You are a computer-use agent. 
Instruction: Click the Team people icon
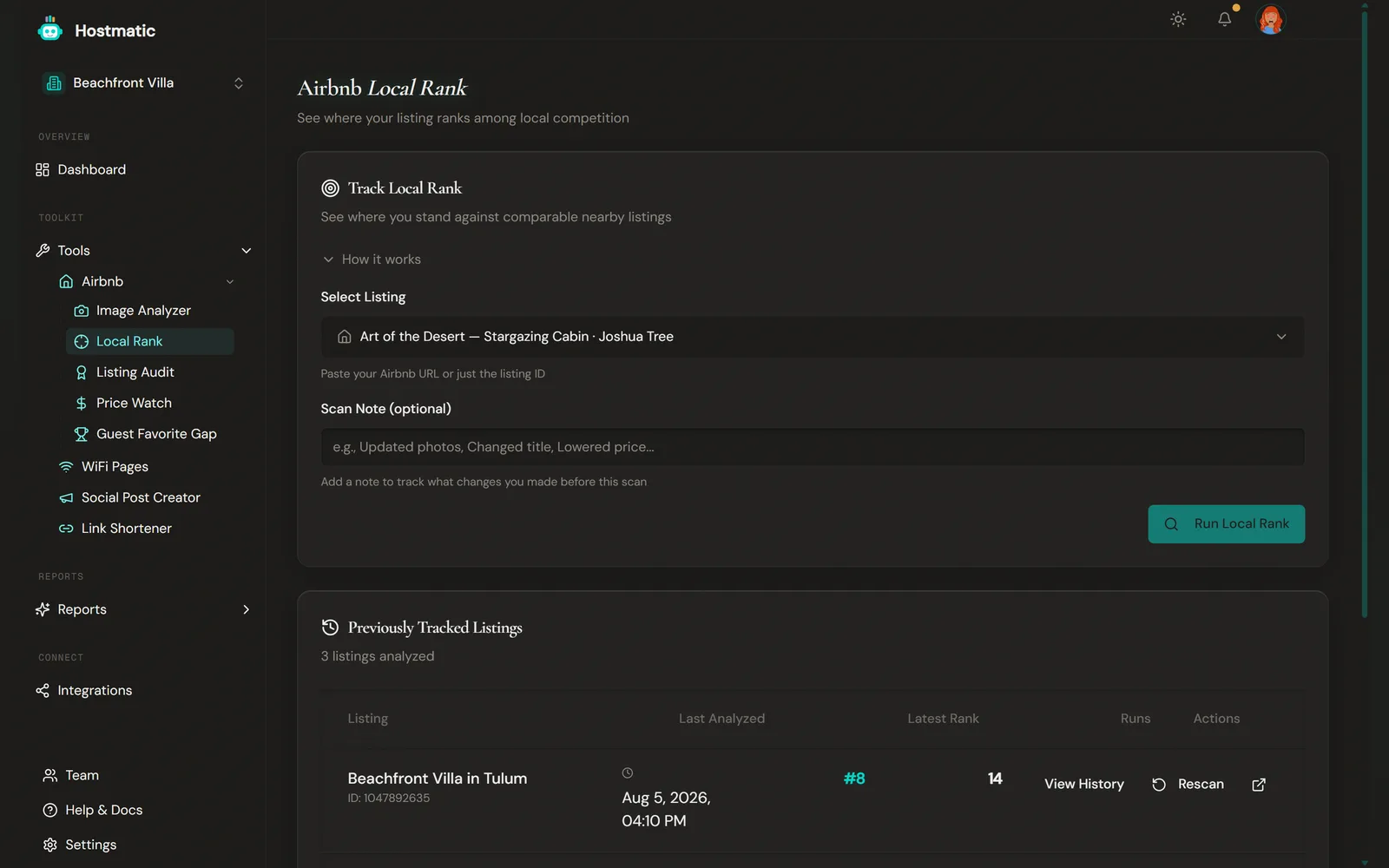click(x=50, y=775)
